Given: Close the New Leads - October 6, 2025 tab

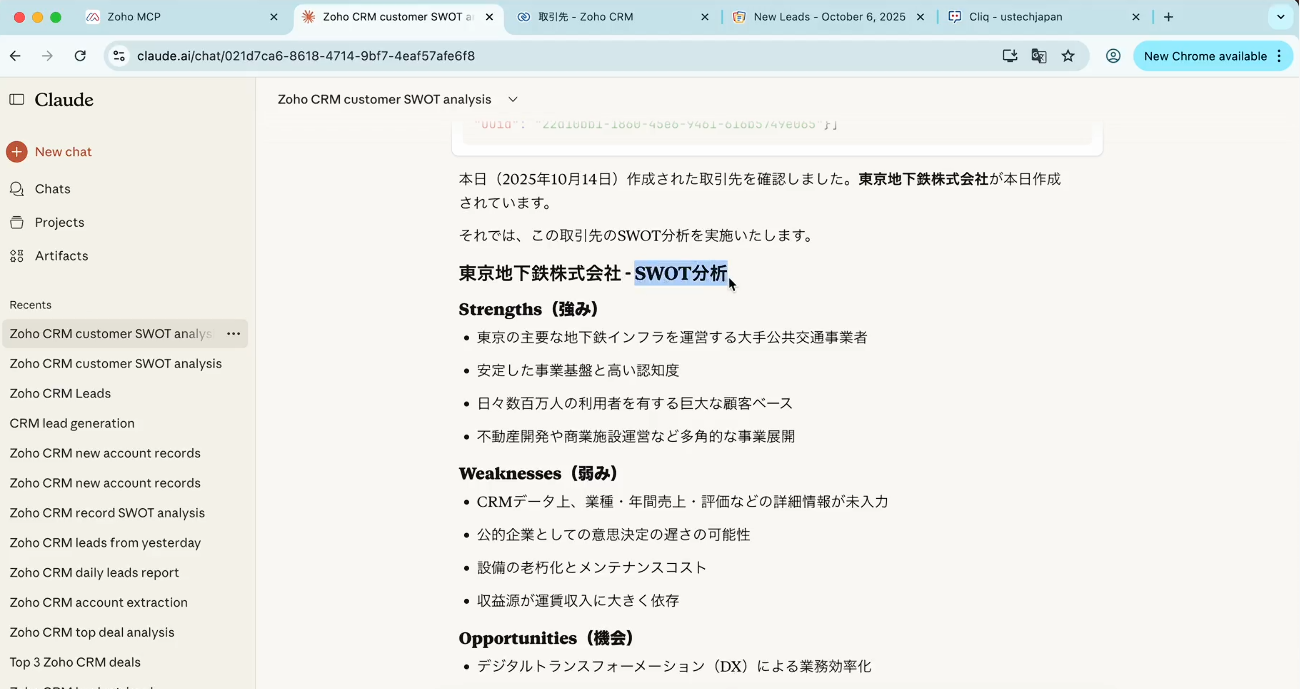Looking at the screenshot, I should click(920, 17).
